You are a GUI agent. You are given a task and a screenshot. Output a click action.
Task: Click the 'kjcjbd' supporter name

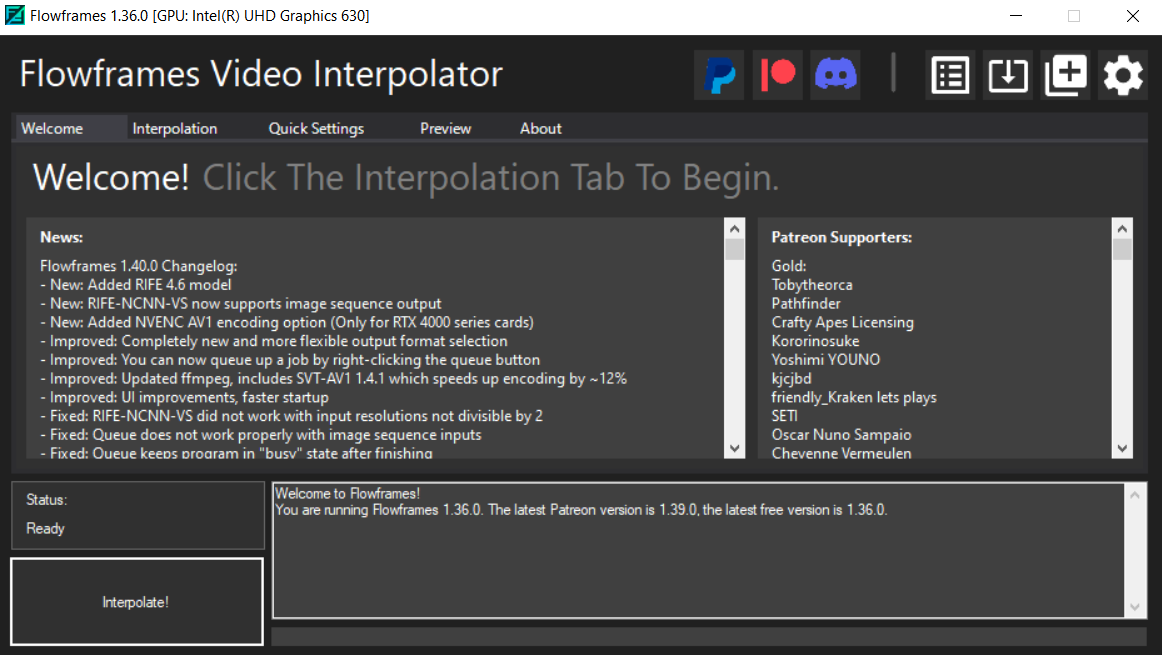(791, 379)
